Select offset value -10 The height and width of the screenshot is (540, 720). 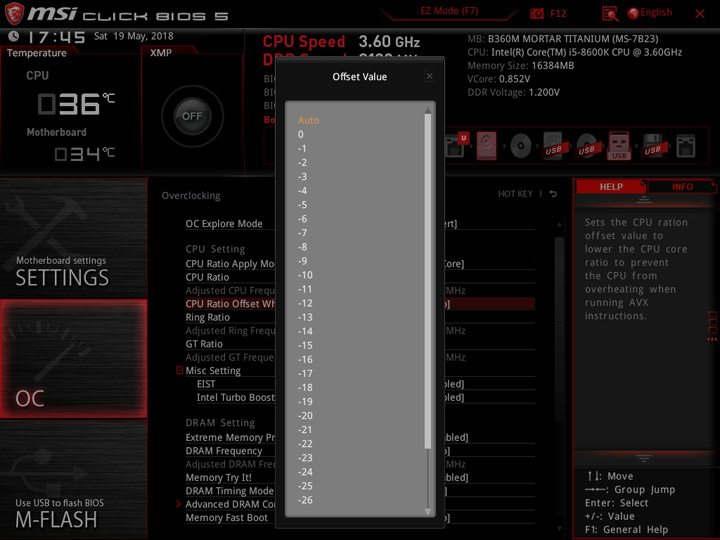[x=305, y=275]
